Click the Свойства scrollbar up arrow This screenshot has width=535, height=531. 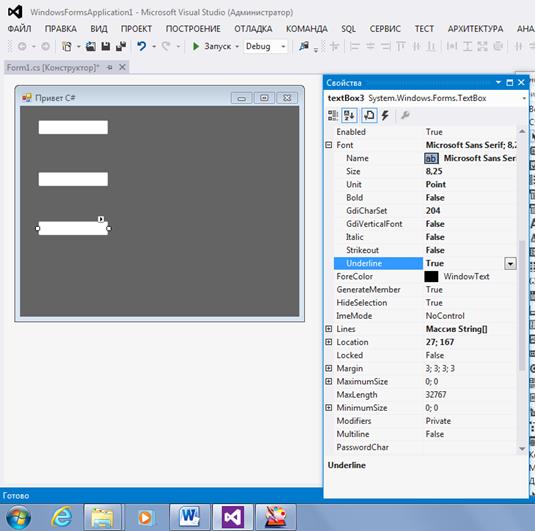coord(522,132)
